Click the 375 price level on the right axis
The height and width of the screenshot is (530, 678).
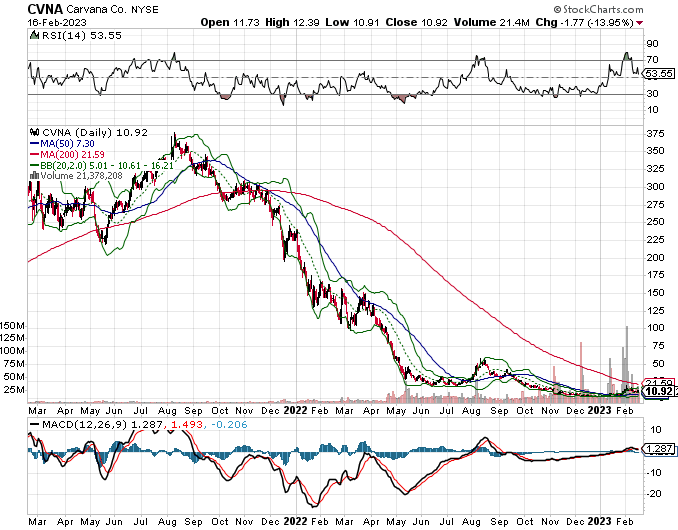[x=656, y=134]
